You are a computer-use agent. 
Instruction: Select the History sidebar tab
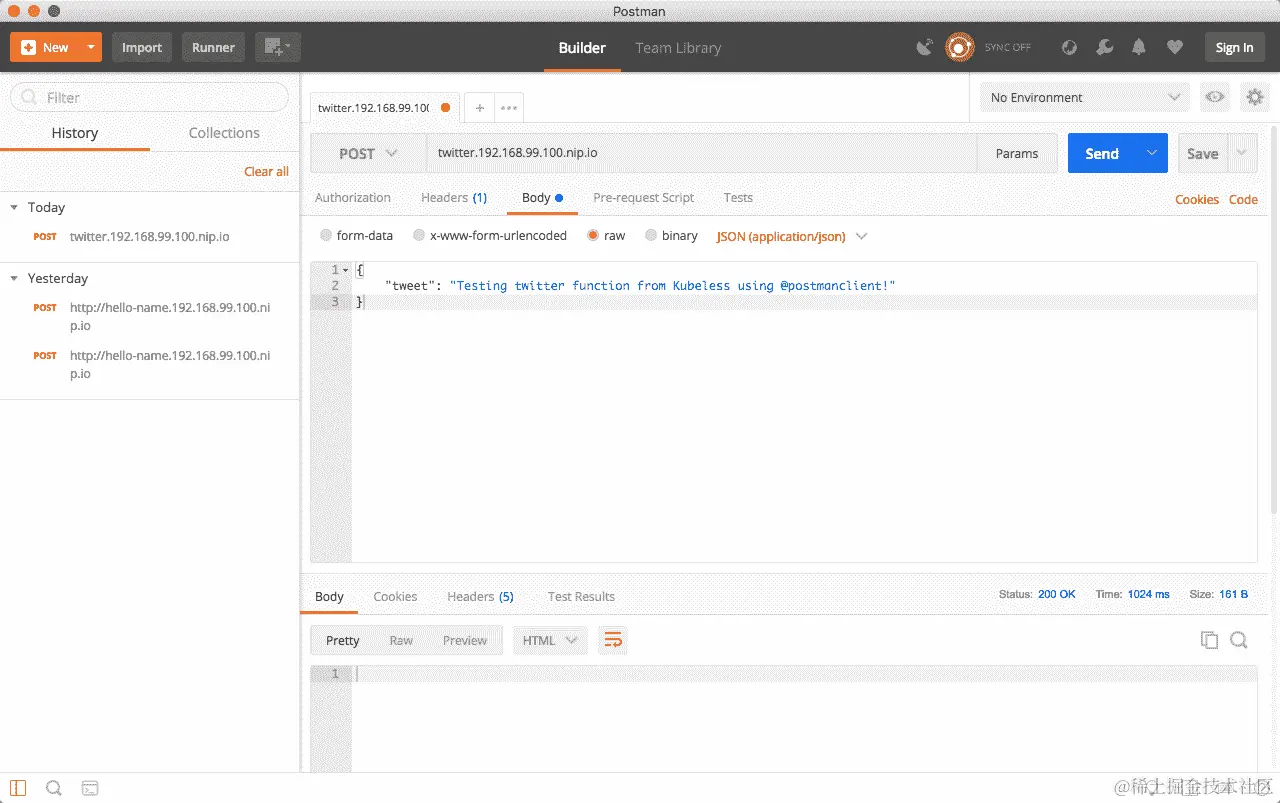click(x=75, y=133)
